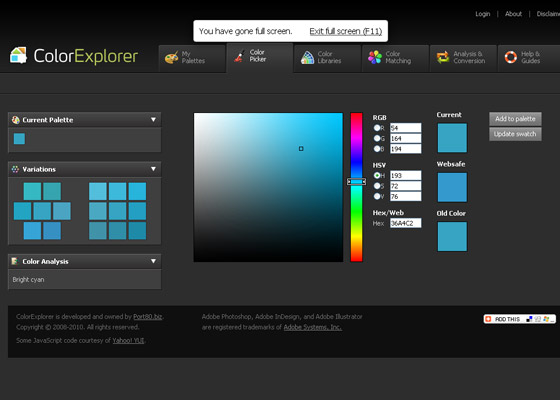Pick the center swatch in variations grid

(118, 211)
